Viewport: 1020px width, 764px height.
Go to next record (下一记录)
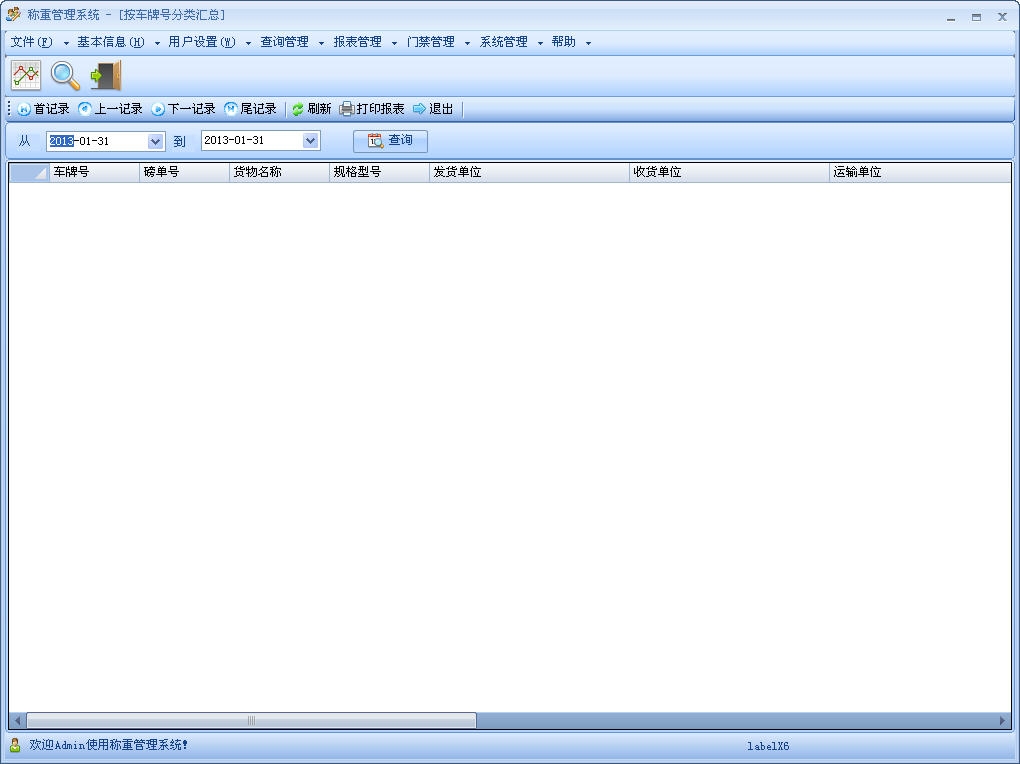pyautogui.click(x=183, y=109)
